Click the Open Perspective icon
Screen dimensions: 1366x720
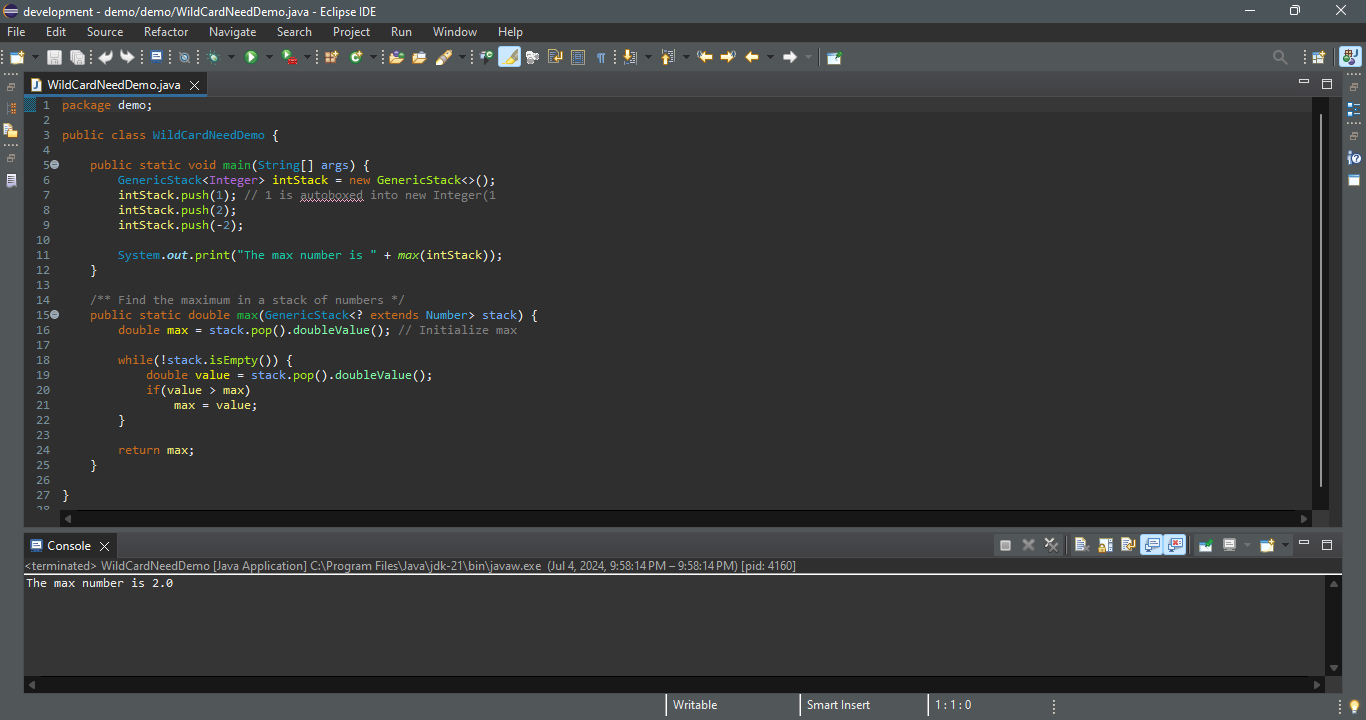coord(1319,57)
